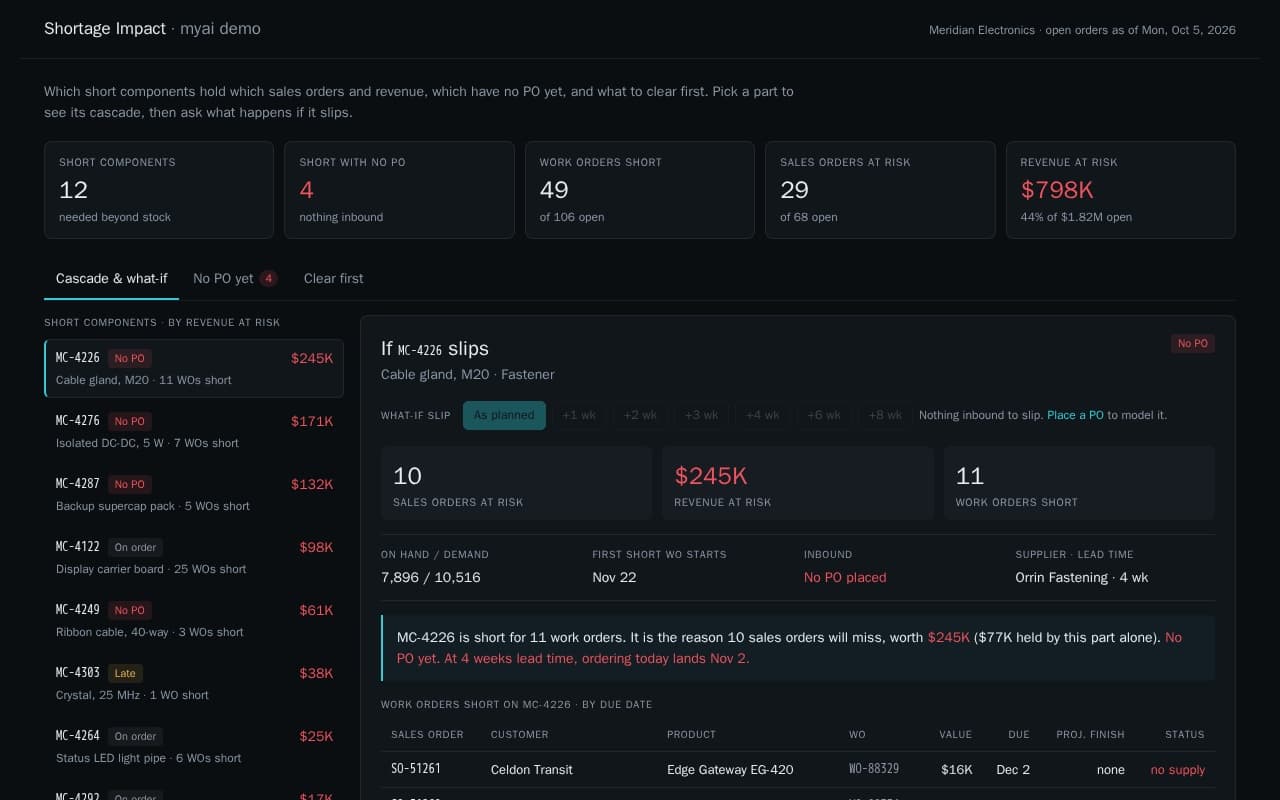Click the 'no supply' status cell
1280x800 pixels.
[1178, 770]
